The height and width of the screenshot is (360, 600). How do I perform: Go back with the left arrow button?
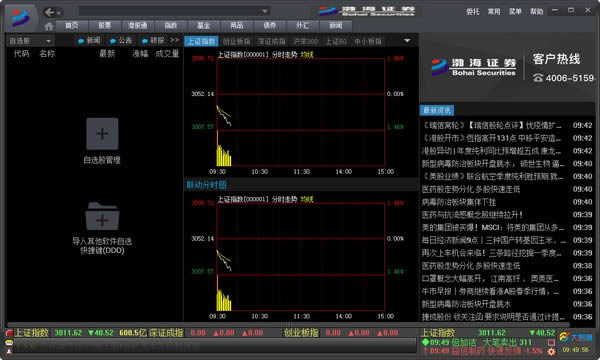click(49, 12)
